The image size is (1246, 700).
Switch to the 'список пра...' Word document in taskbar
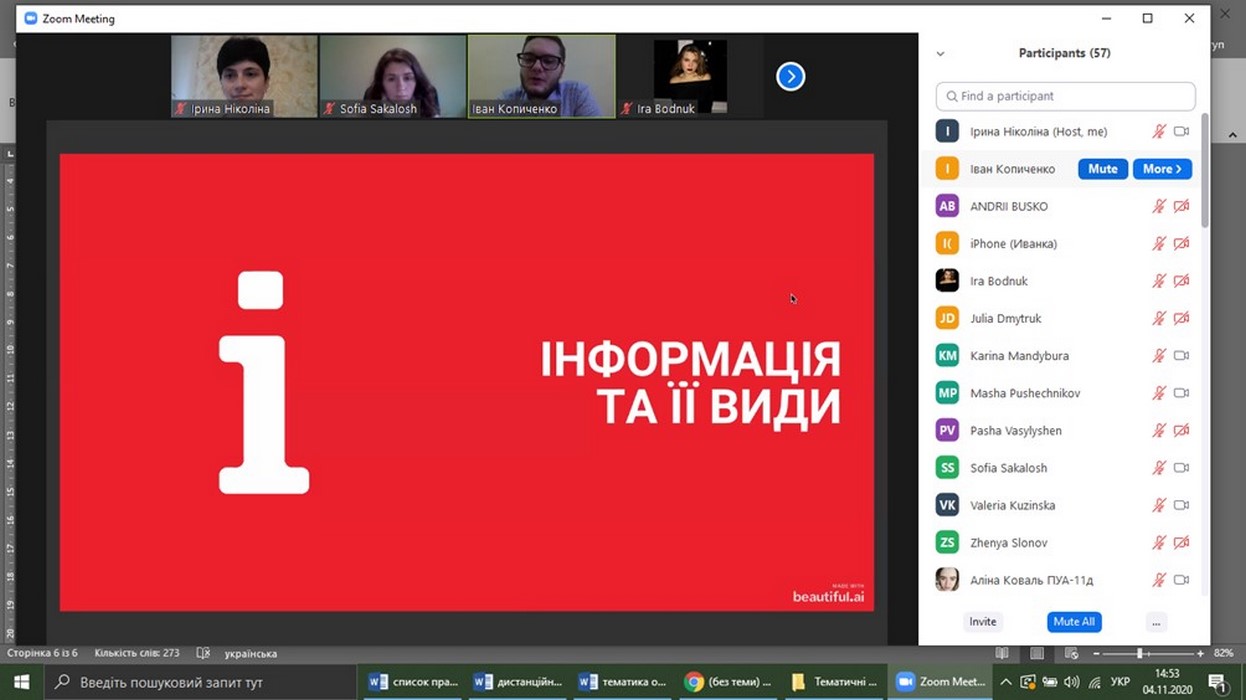coord(413,682)
